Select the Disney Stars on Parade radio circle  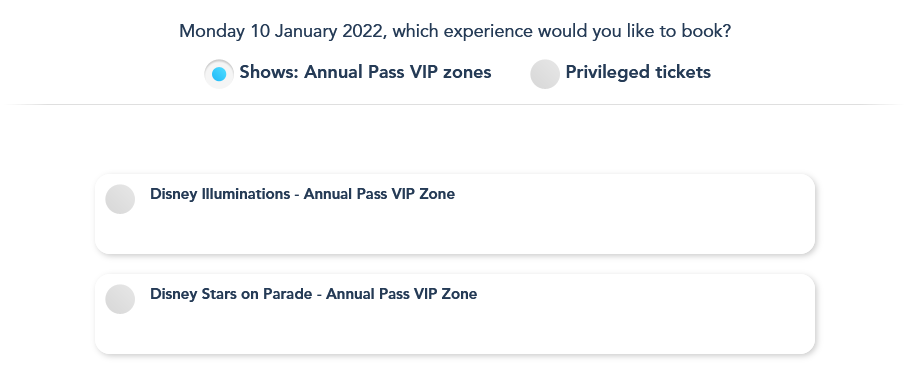[120, 299]
